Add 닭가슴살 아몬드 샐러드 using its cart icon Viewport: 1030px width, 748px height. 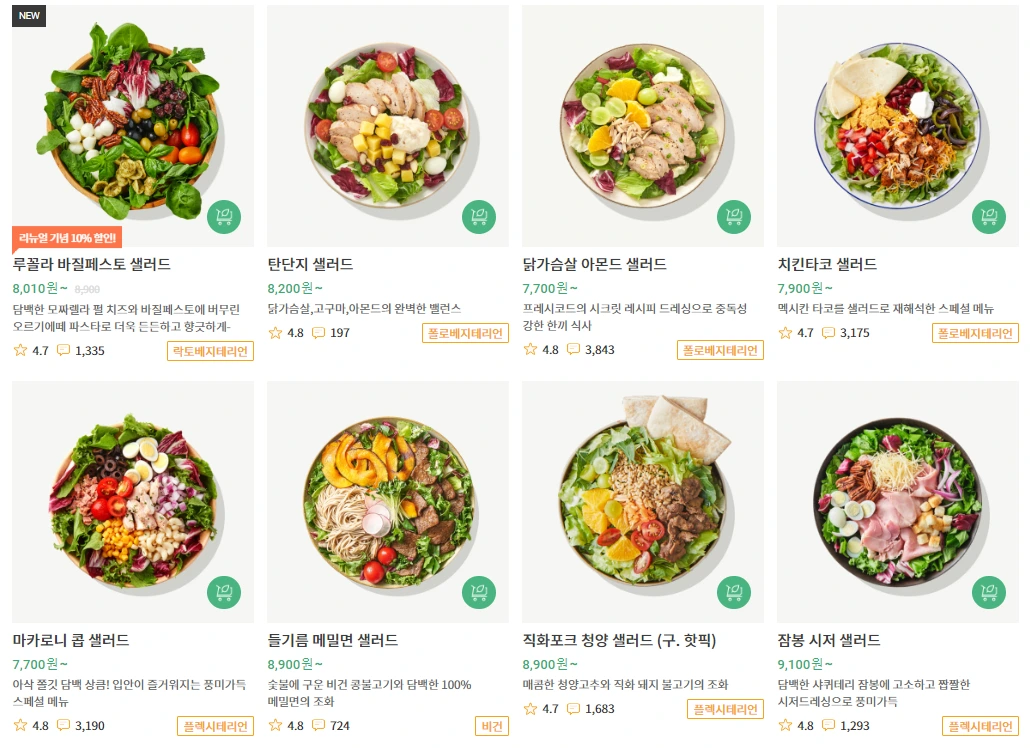pos(734,217)
